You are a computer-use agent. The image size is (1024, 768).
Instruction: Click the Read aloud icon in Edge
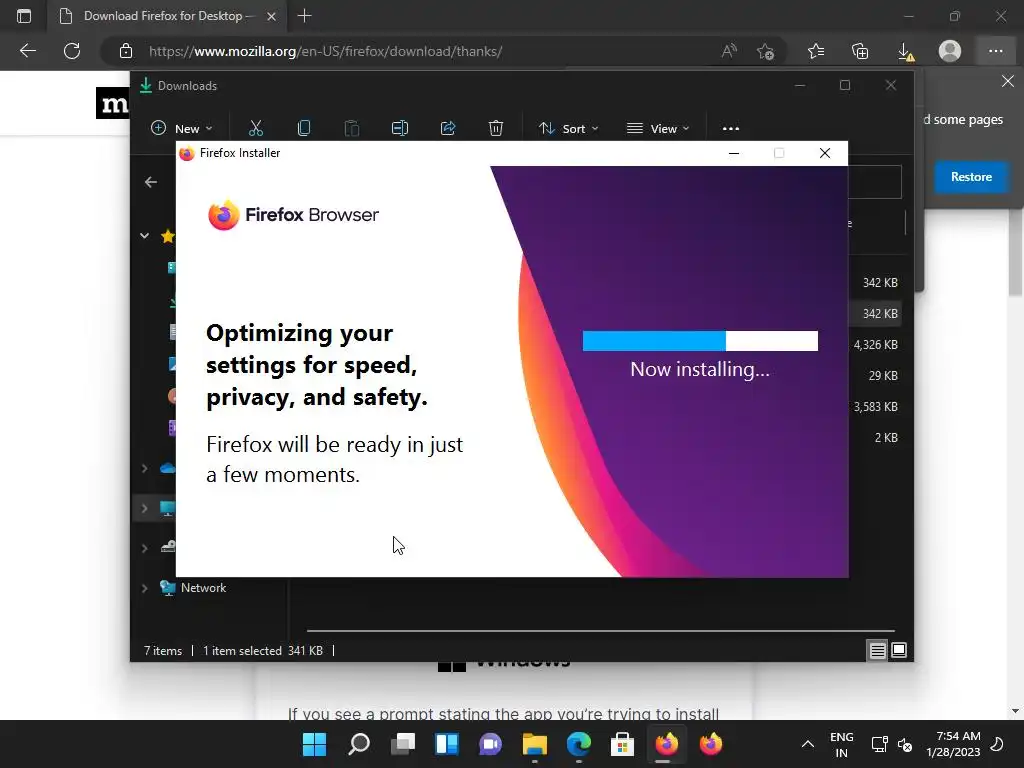[729, 51]
